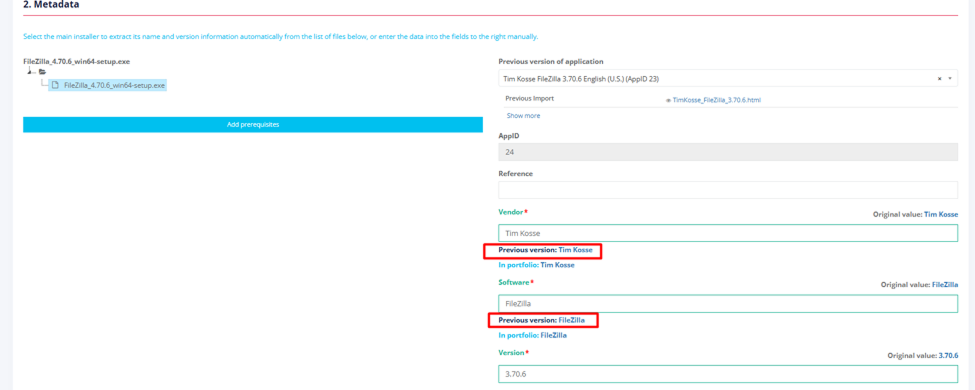This screenshot has height=390, width=975.
Task: Click the Show more link
Action: [523, 116]
